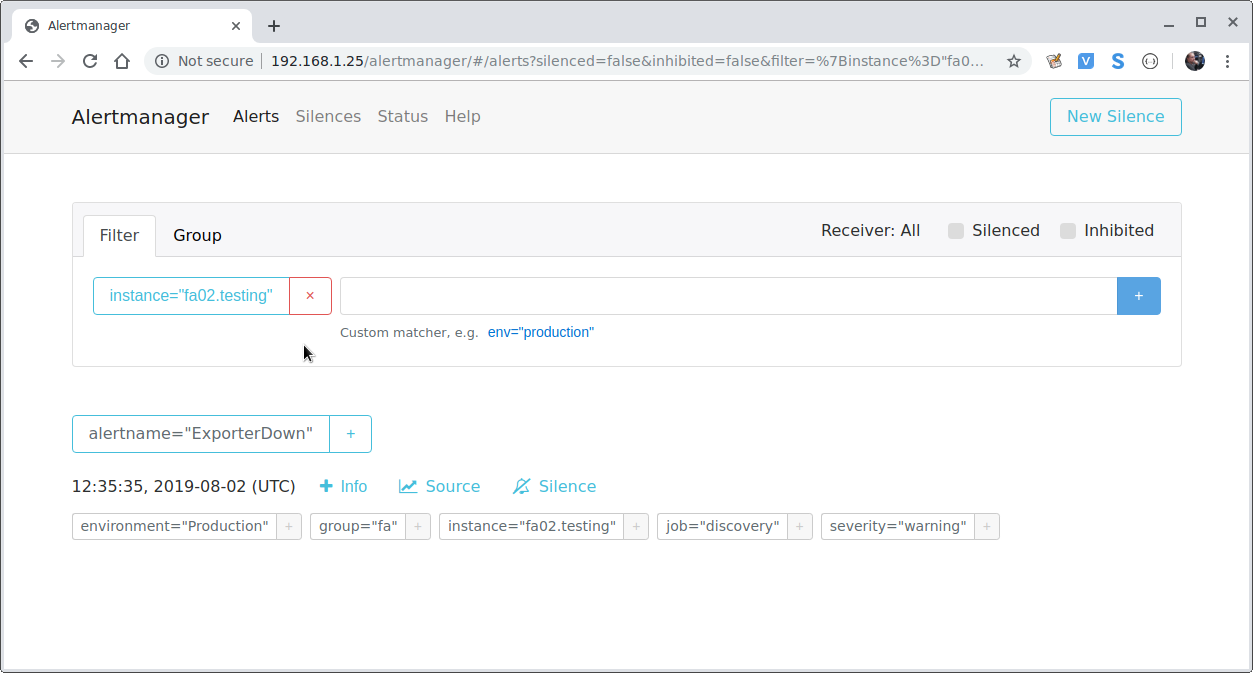Open the Silences page
The height and width of the screenshot is (673, 1253).
click(328, 116)
